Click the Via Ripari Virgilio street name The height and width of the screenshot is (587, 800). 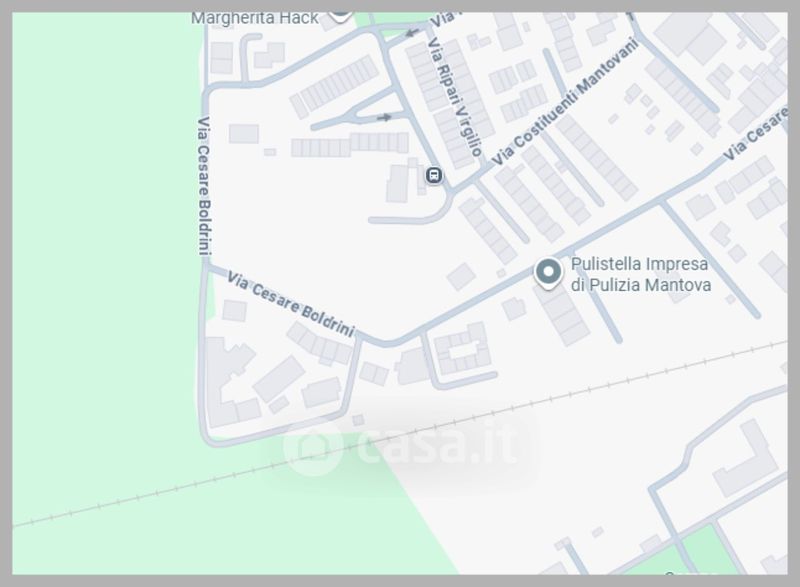pos(455,97)
